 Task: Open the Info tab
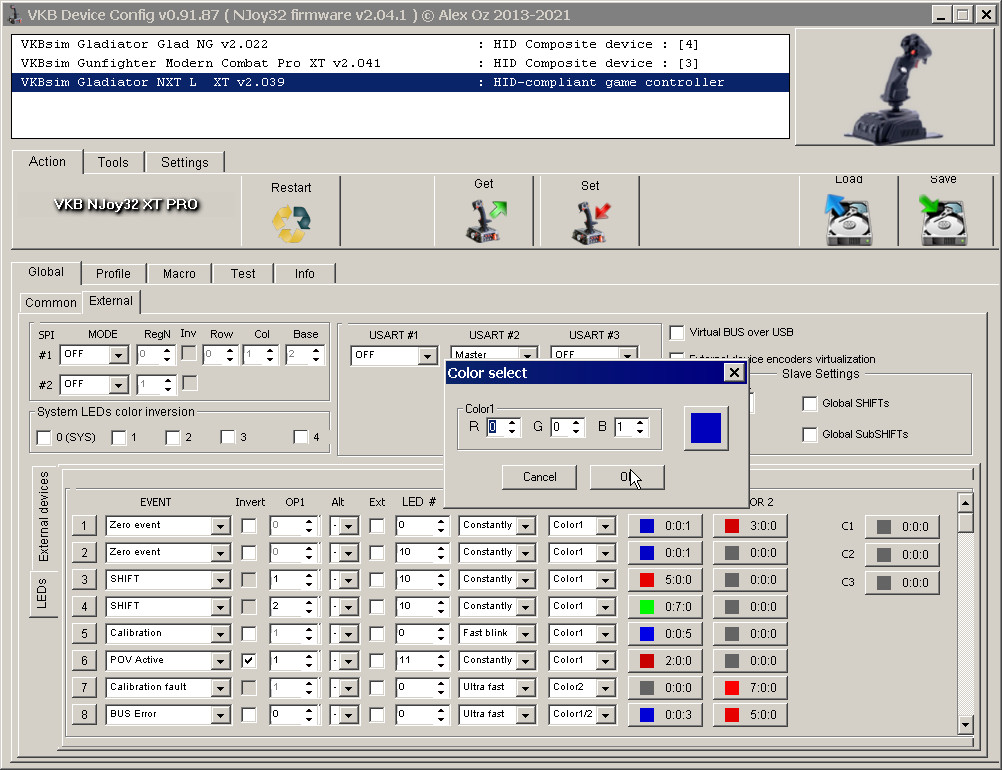click(304, 273)
